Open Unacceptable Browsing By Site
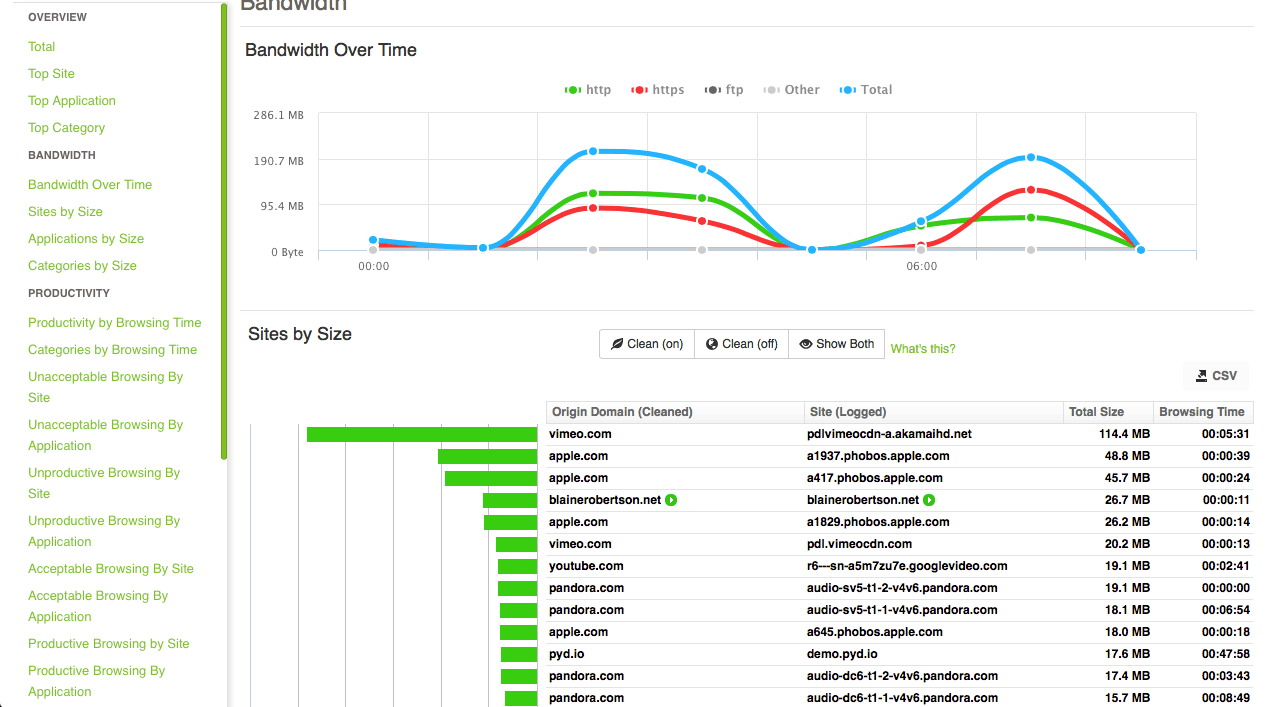The image size is (1274, 707). (x=106, y=387)
